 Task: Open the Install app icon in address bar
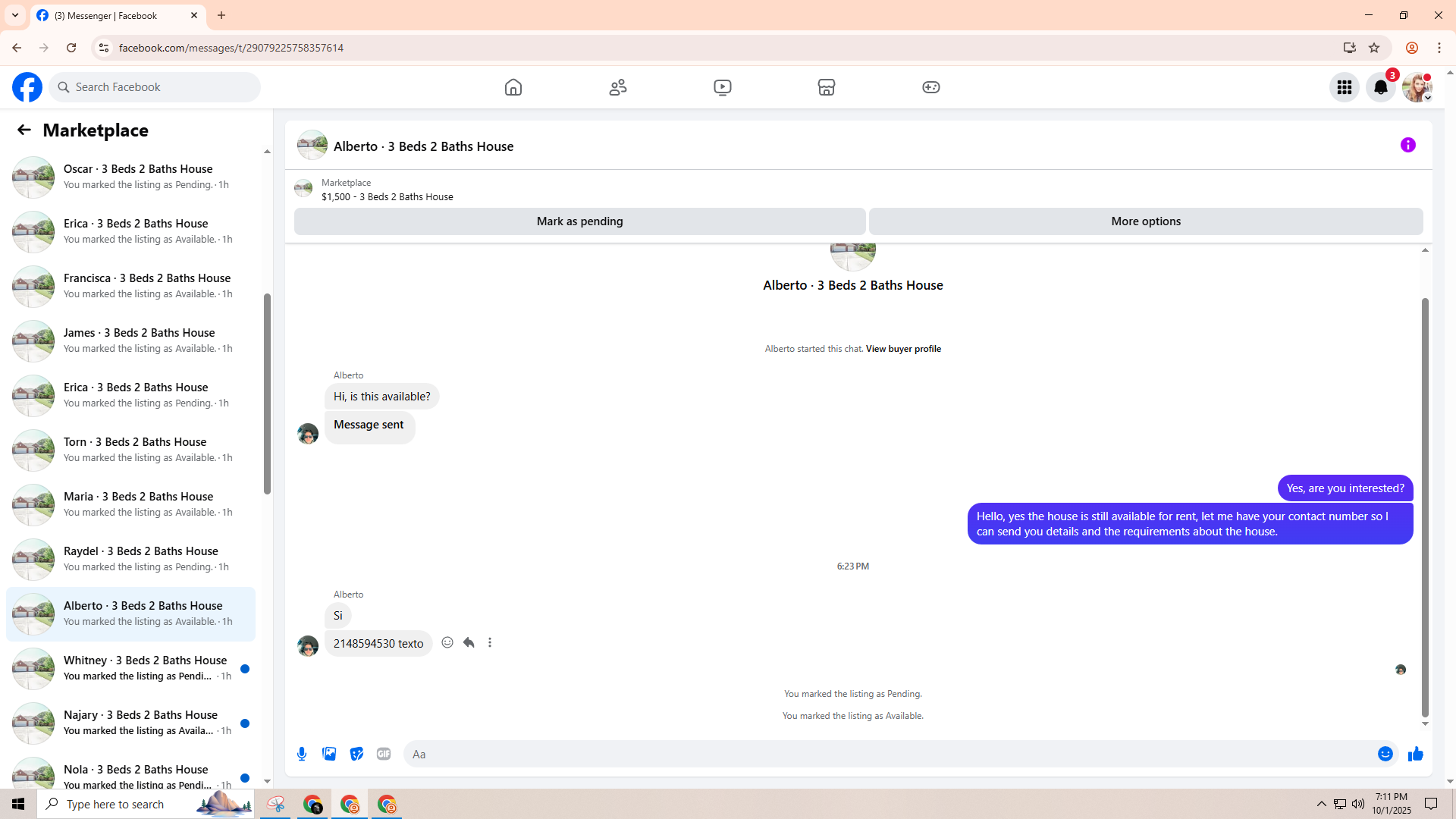(1350, 48)
